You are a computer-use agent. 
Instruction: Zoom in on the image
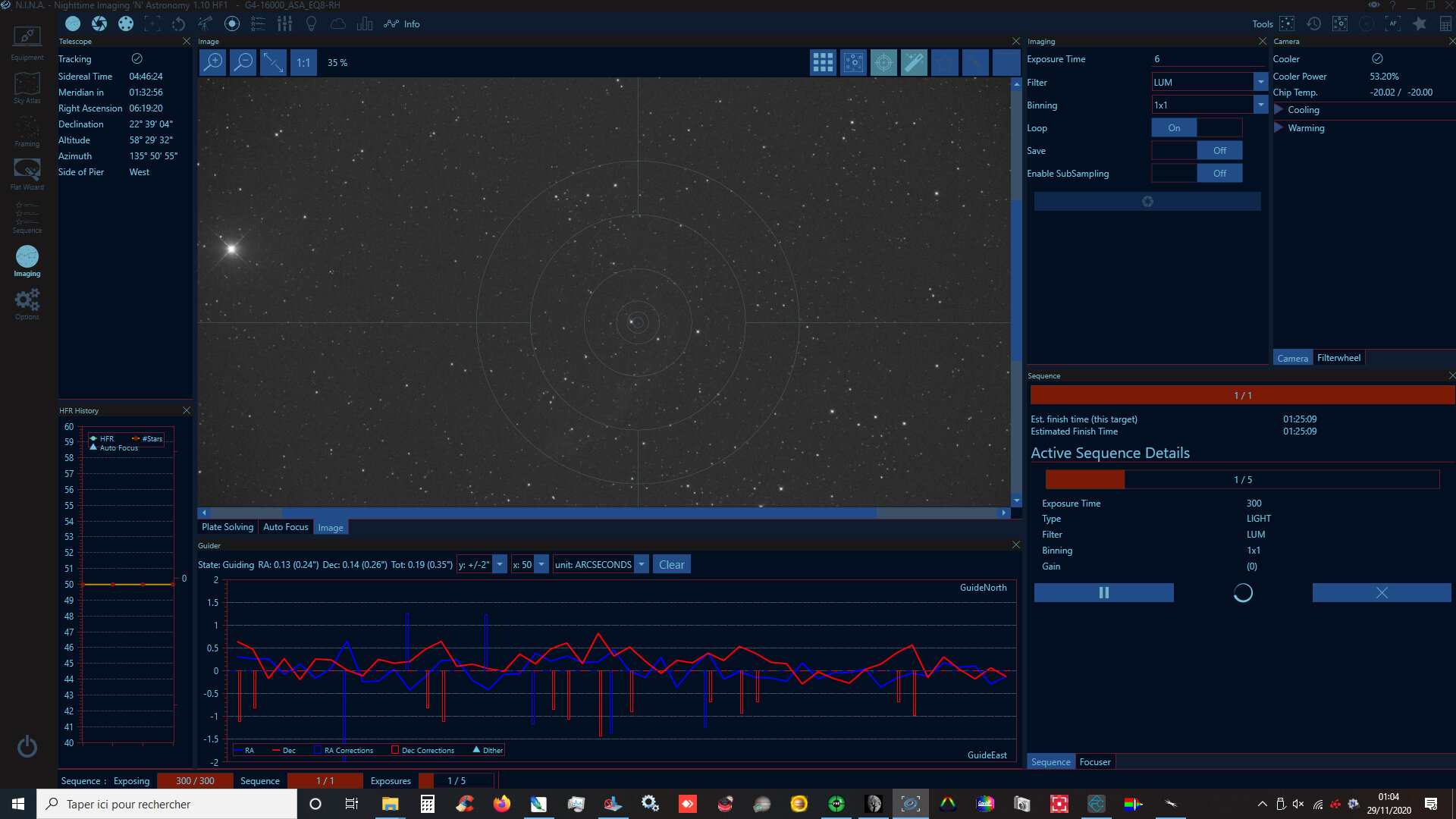coord(213,62)
